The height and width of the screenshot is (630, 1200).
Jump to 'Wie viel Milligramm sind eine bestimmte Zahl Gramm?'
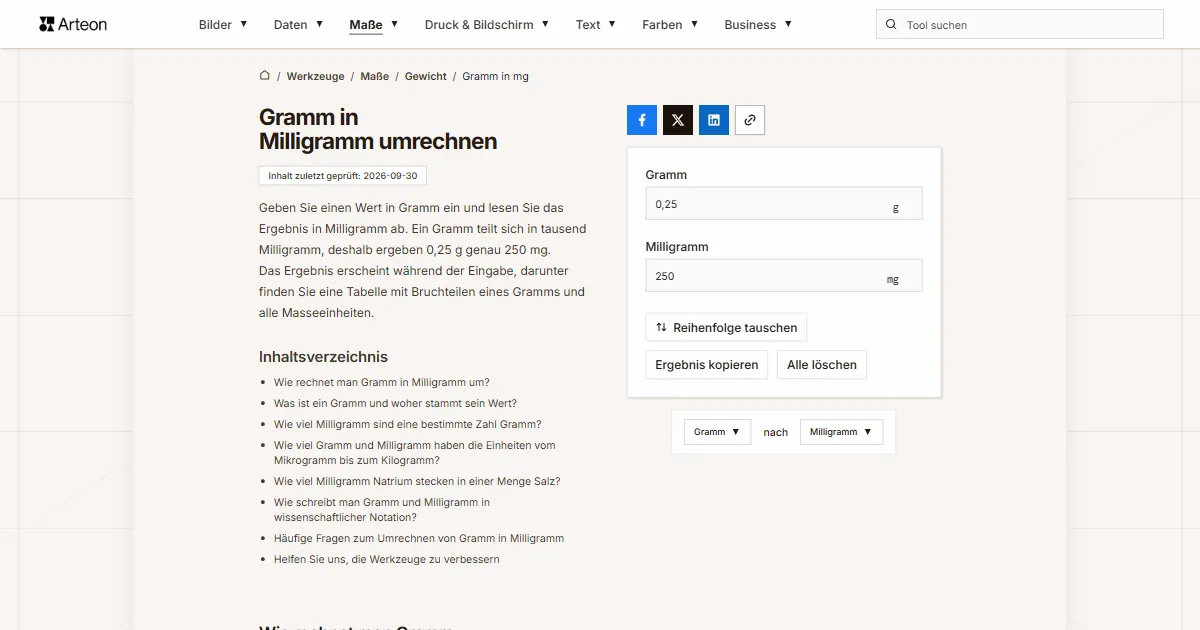tap(408, 424)
